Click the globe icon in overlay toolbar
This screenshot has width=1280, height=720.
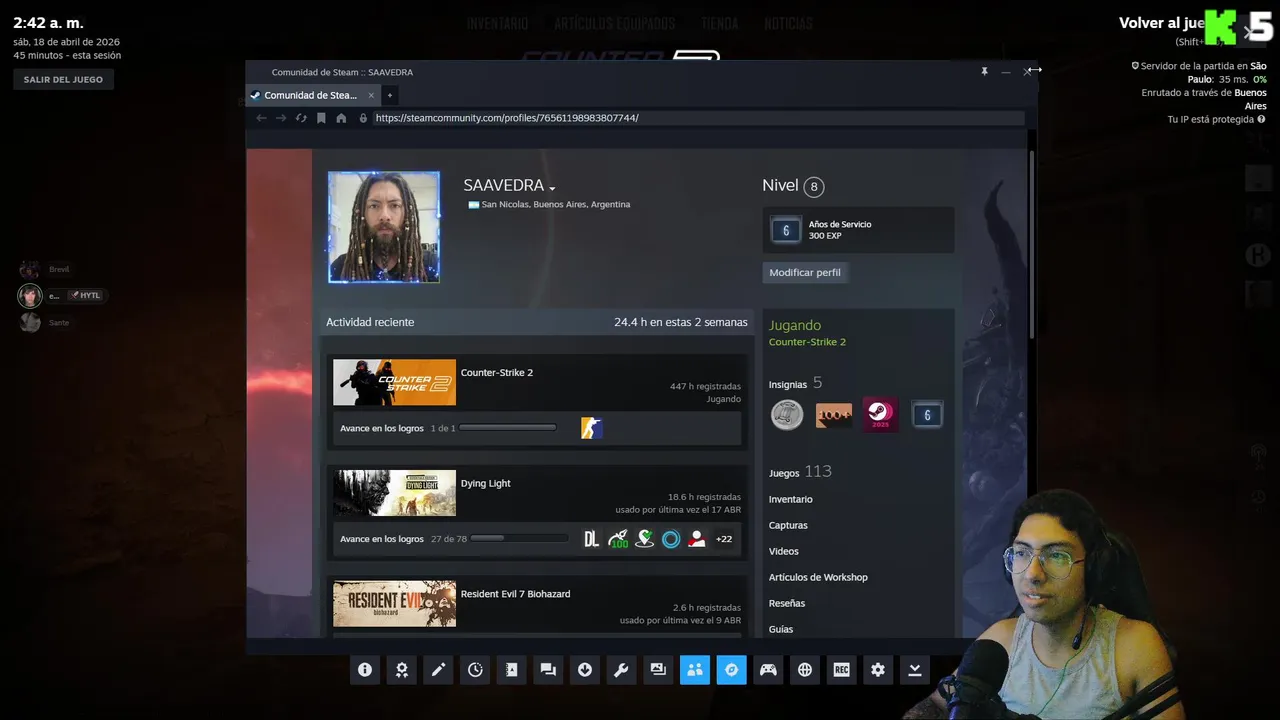tap(805, 670)
